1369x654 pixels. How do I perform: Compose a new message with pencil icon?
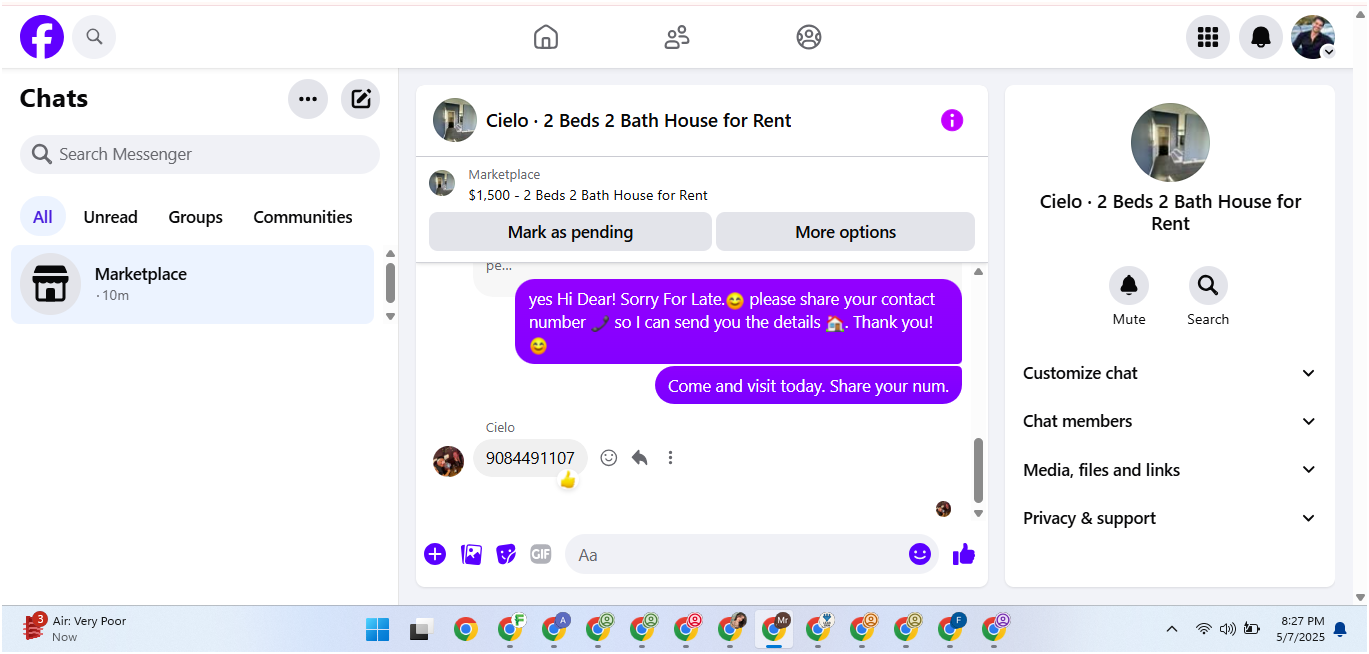[x=361, y=99]
